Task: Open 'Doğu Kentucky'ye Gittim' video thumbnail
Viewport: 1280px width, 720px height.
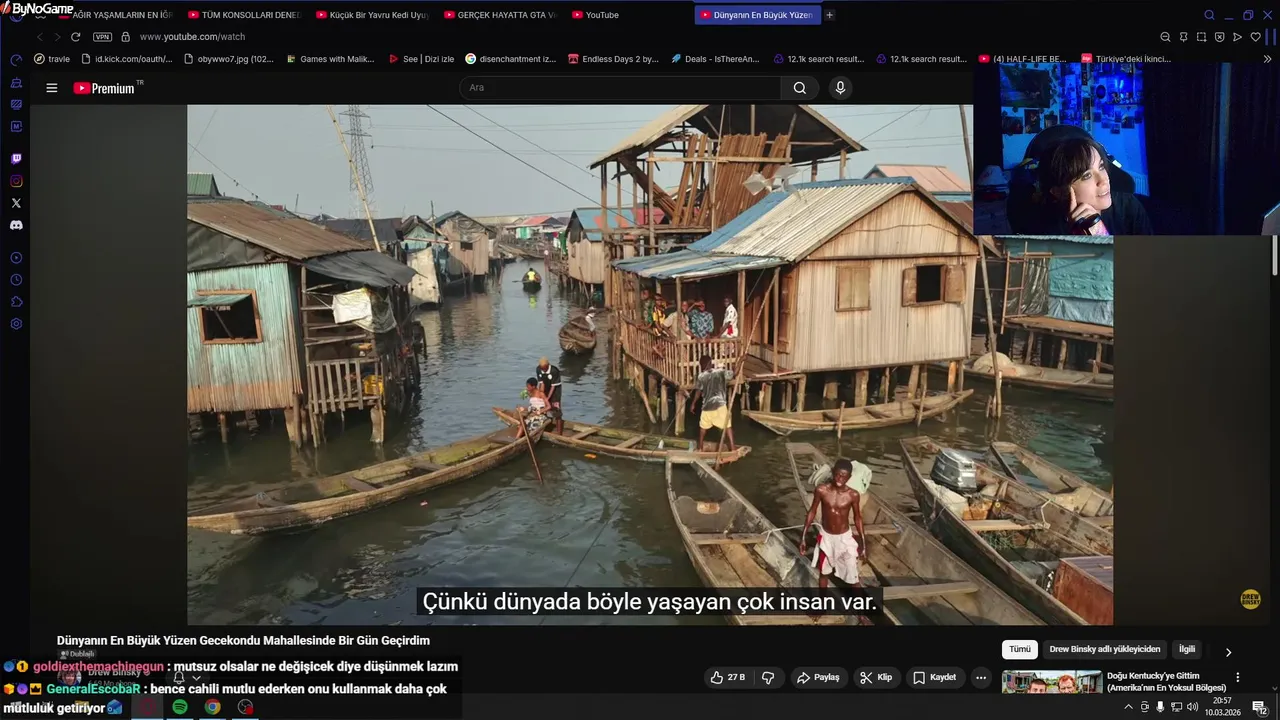Action: 1052,682
